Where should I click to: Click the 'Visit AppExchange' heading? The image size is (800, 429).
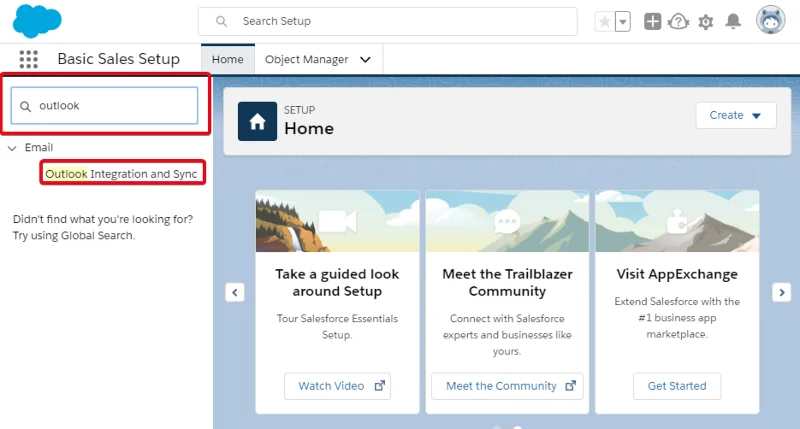pyautogui.click(x=677, y=274)
